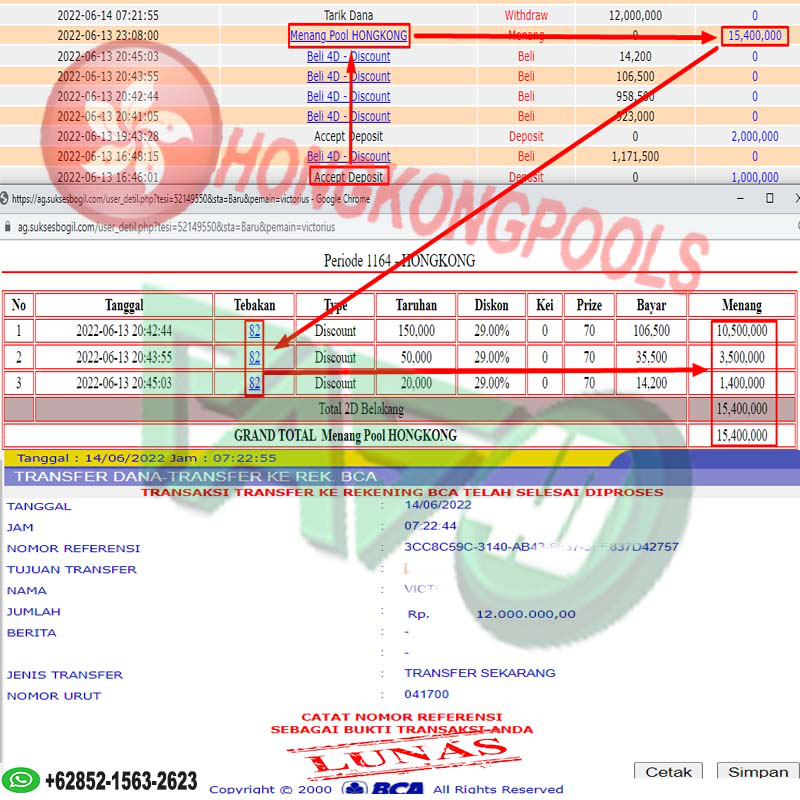The width and height of the screenshot is (800, 800).
Task: Click tebakan 82 in row 1
Action: (x=255, y=331)
